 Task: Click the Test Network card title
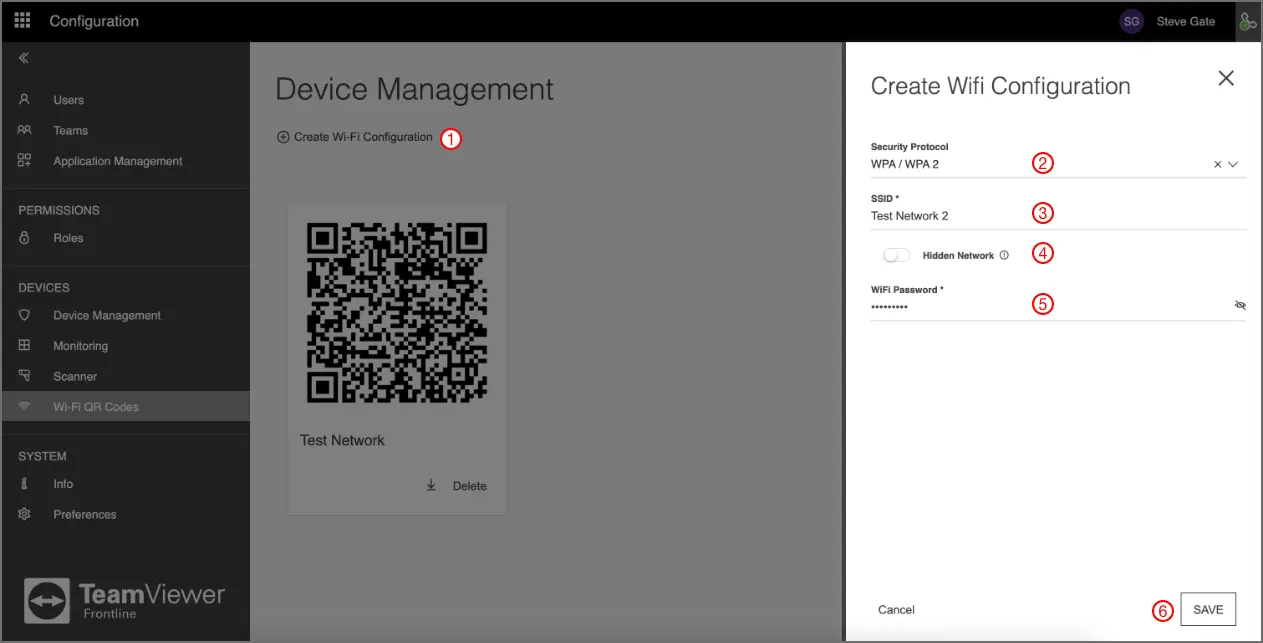(x=342, y=440)
